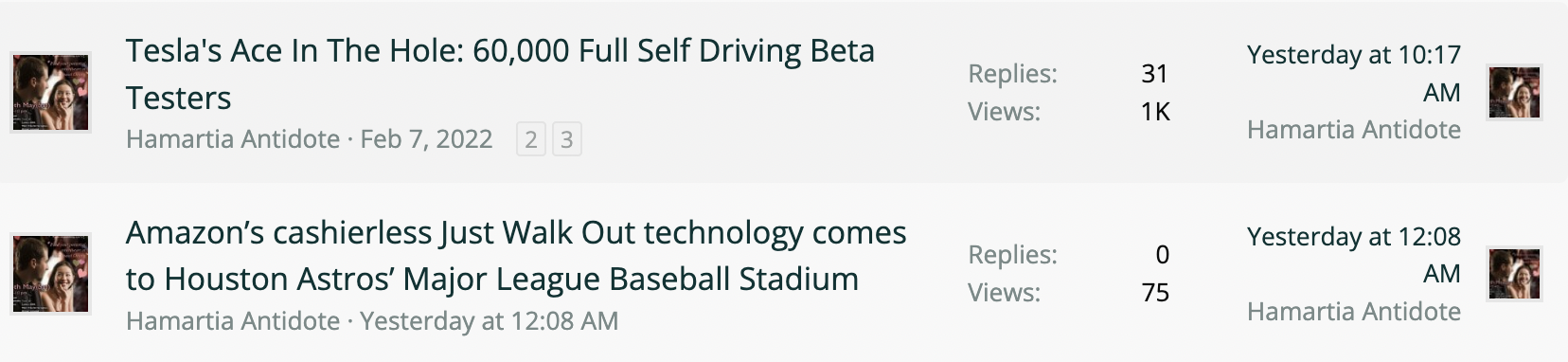Open last poster name in Tesla row
1568x362 pixels.
[1354, 130]
